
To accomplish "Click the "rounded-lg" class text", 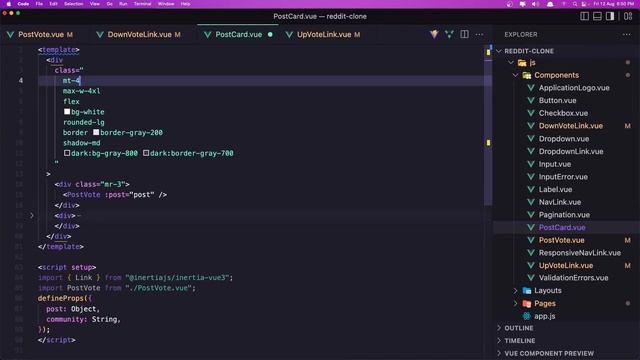I will (x=83, y=122).
